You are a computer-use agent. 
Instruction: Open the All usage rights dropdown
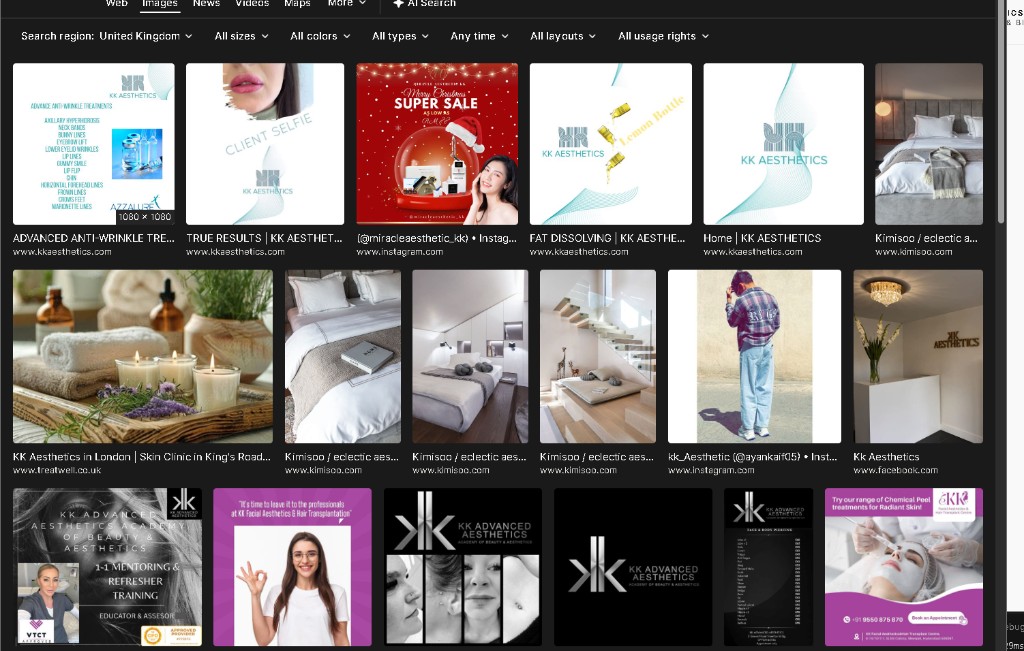click(664, 36)
